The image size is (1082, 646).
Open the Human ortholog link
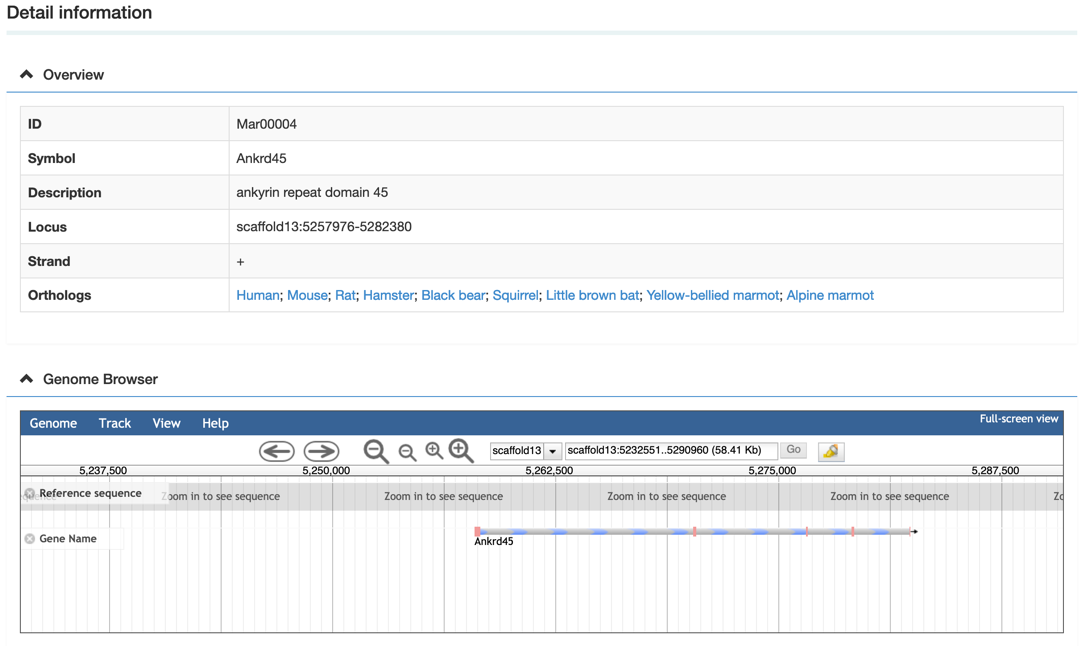pyautogui.click(x=257, y=295)
